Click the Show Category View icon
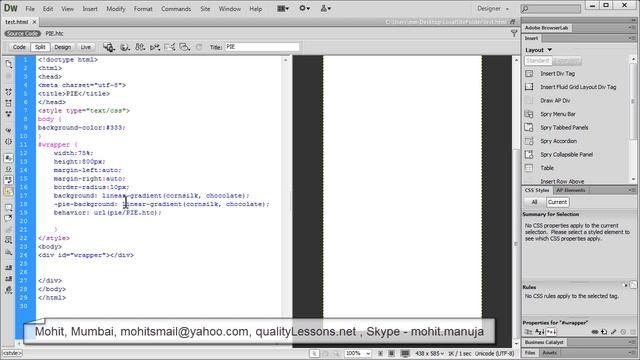Screen dimensions: 640x360 pos(529,332)
